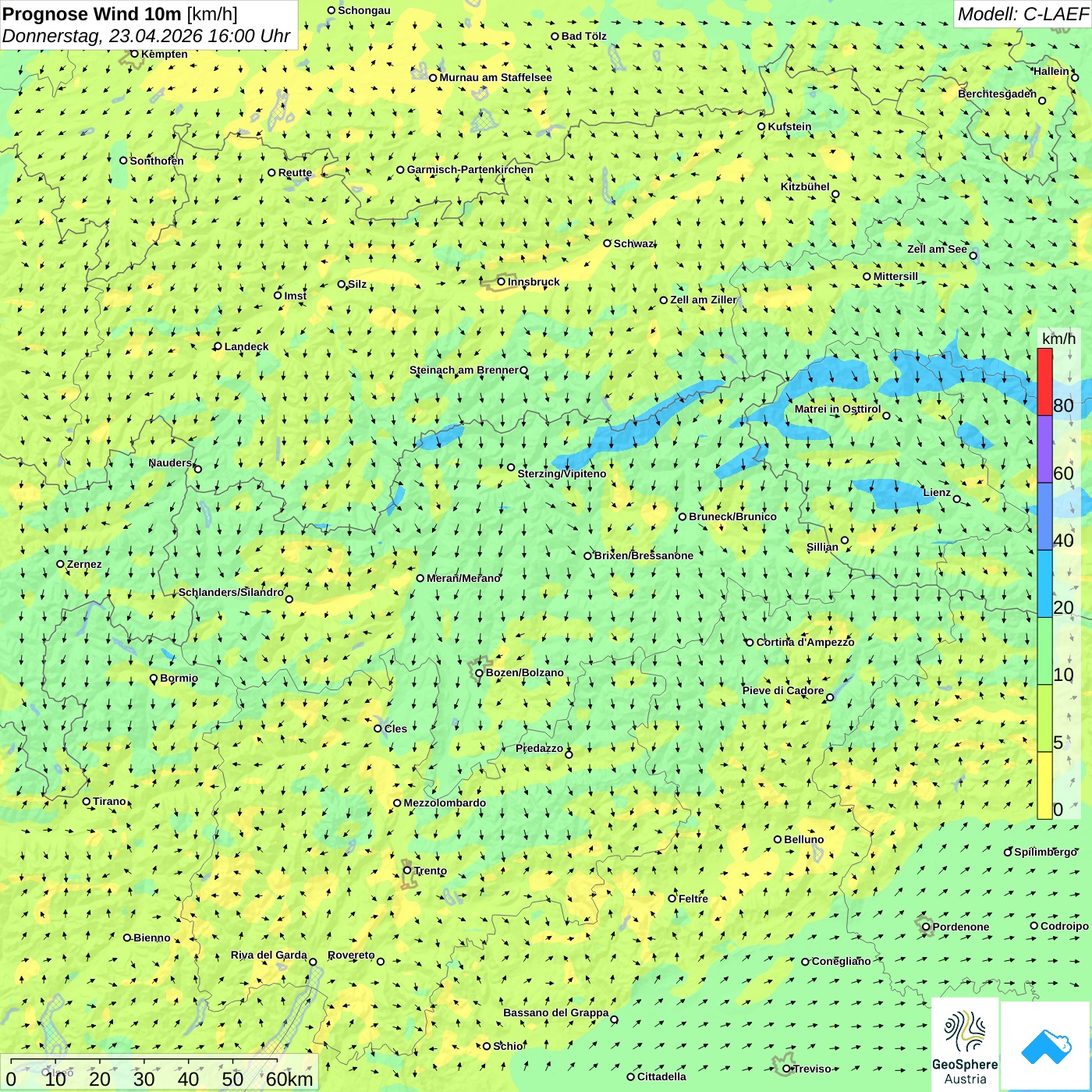Click the 'Murnau am Staffelsee' label

coord(495,77)
